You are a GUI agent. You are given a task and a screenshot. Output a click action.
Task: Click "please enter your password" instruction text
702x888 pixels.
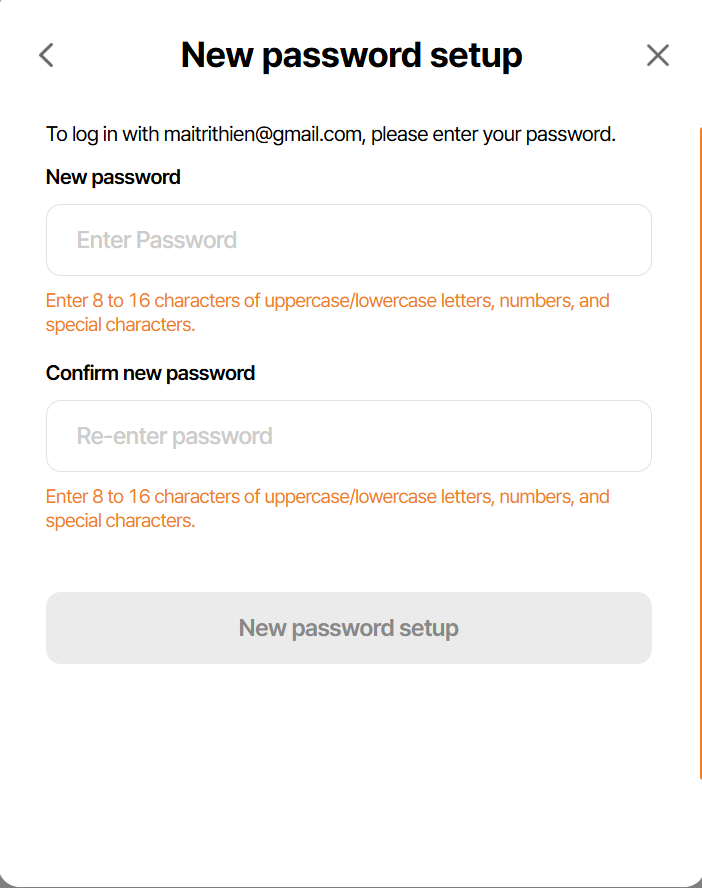coord(493,134)
